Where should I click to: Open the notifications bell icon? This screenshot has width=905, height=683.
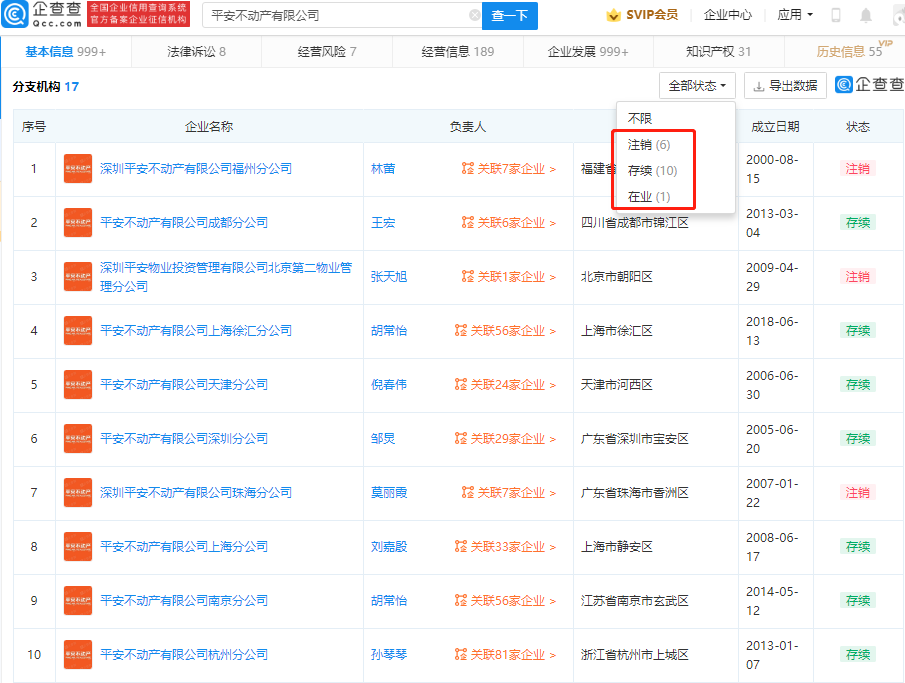pyautogui.click(x=866, y=16)
